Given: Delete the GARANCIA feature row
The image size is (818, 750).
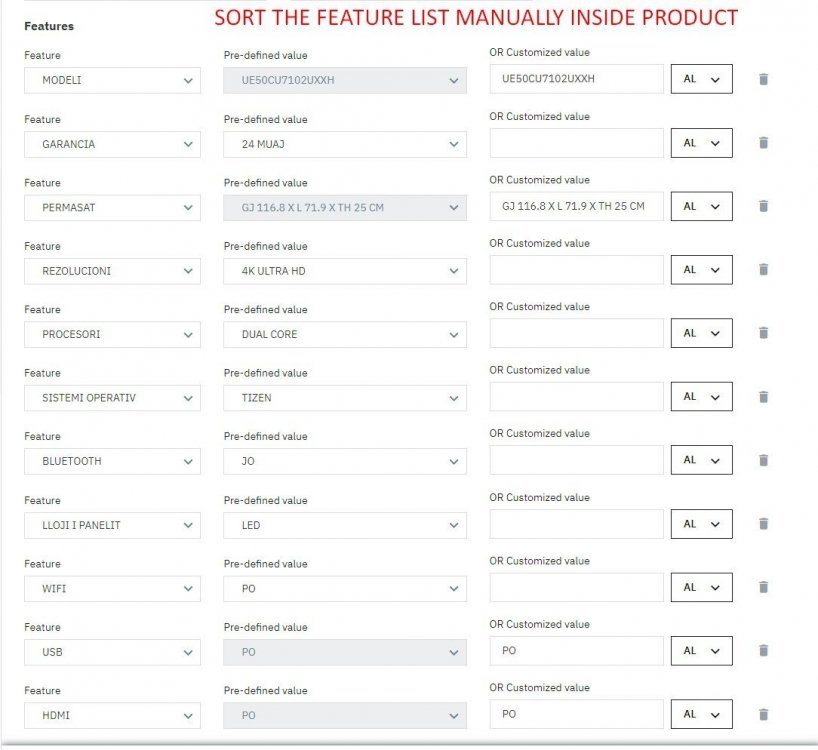Looking at the screenshot, I should point(763,143).
